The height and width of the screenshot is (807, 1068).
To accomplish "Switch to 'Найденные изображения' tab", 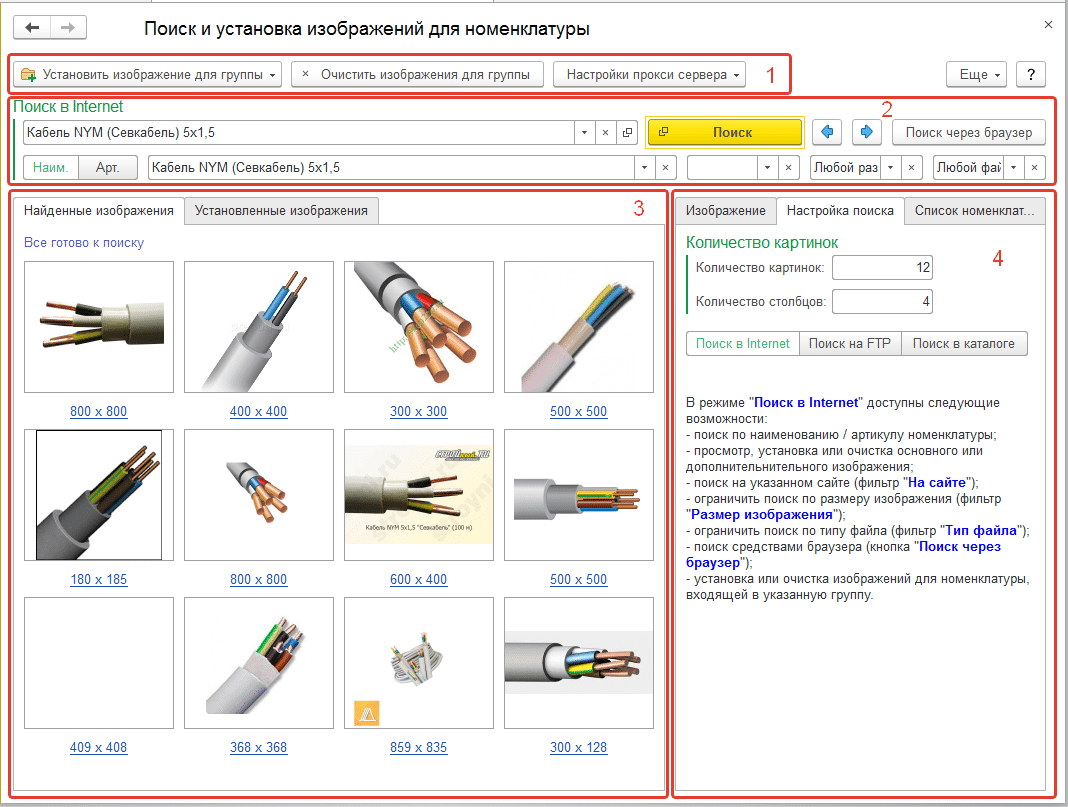I will (99, 211).
